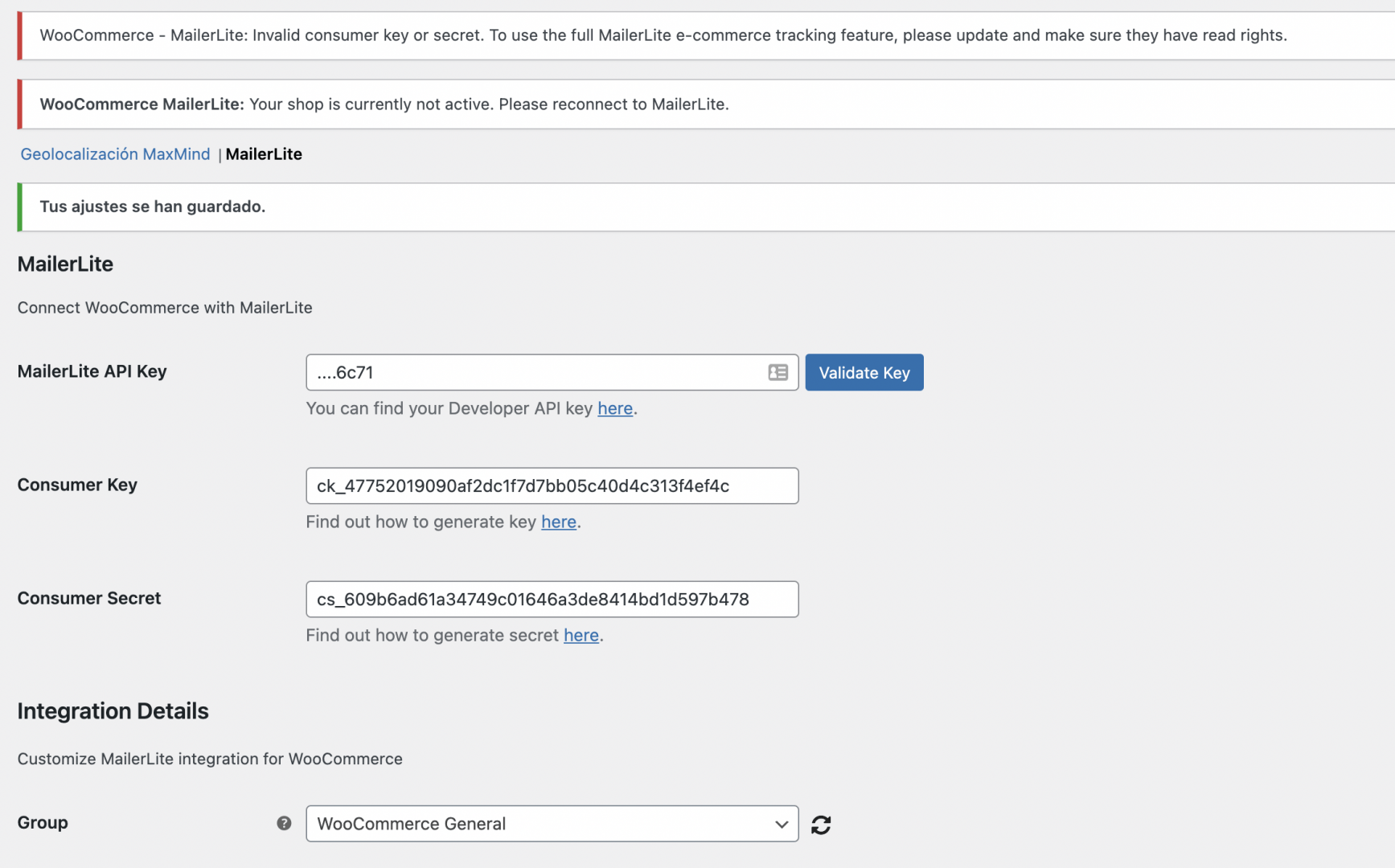
Task: Click into the Consumer Secret input field
Action: [x=552, y=599]
